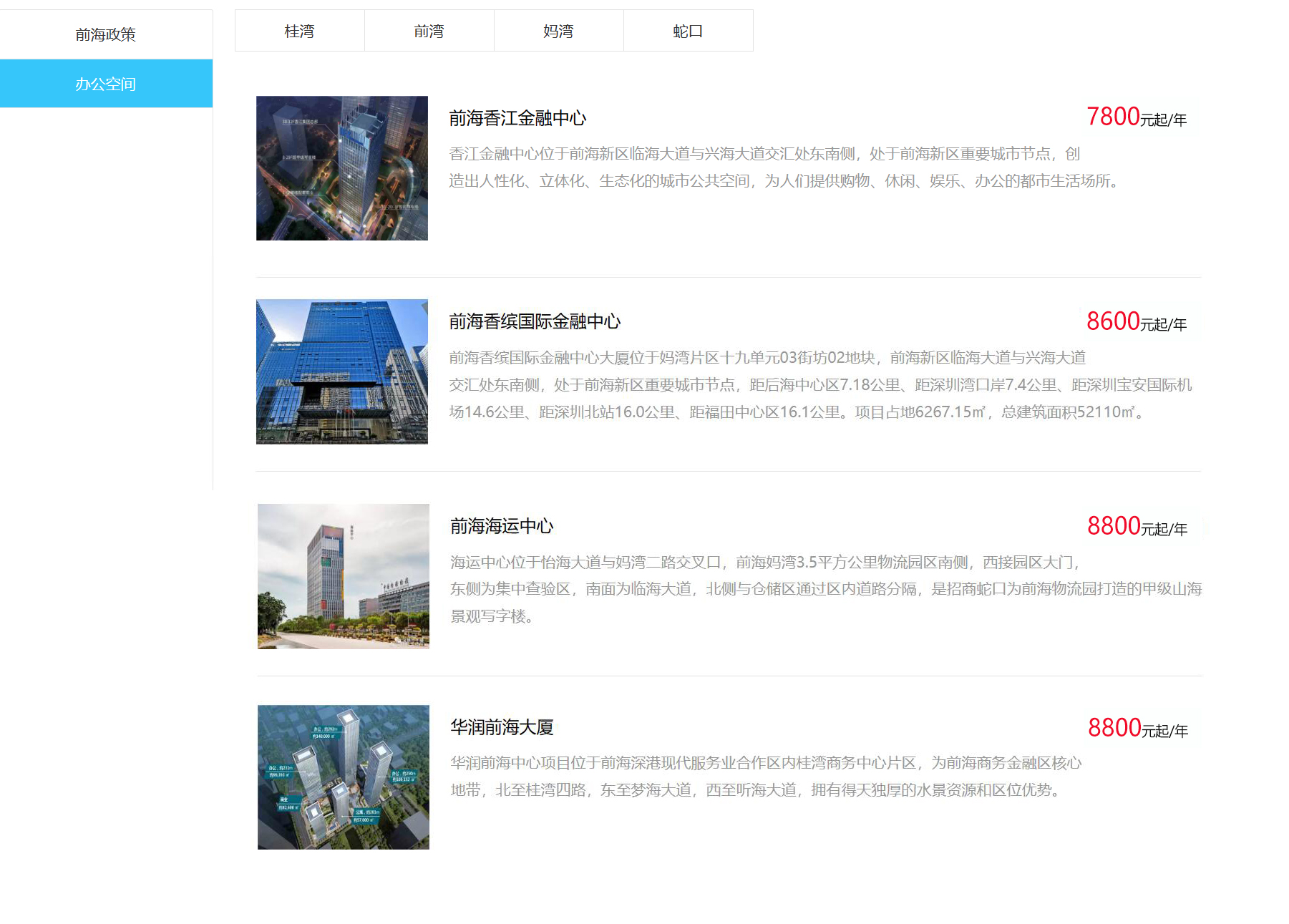Click the 华润前海大厦 listing title
Screen dimensions: 1289x924
coord(502,727)
